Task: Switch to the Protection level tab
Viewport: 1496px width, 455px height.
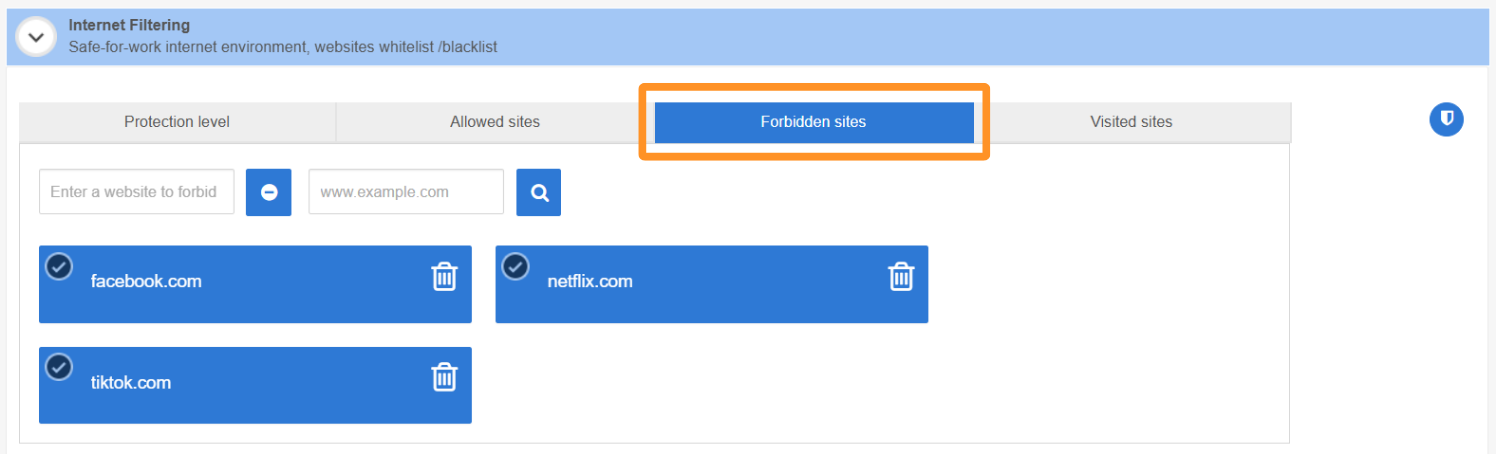Action: 177,122
